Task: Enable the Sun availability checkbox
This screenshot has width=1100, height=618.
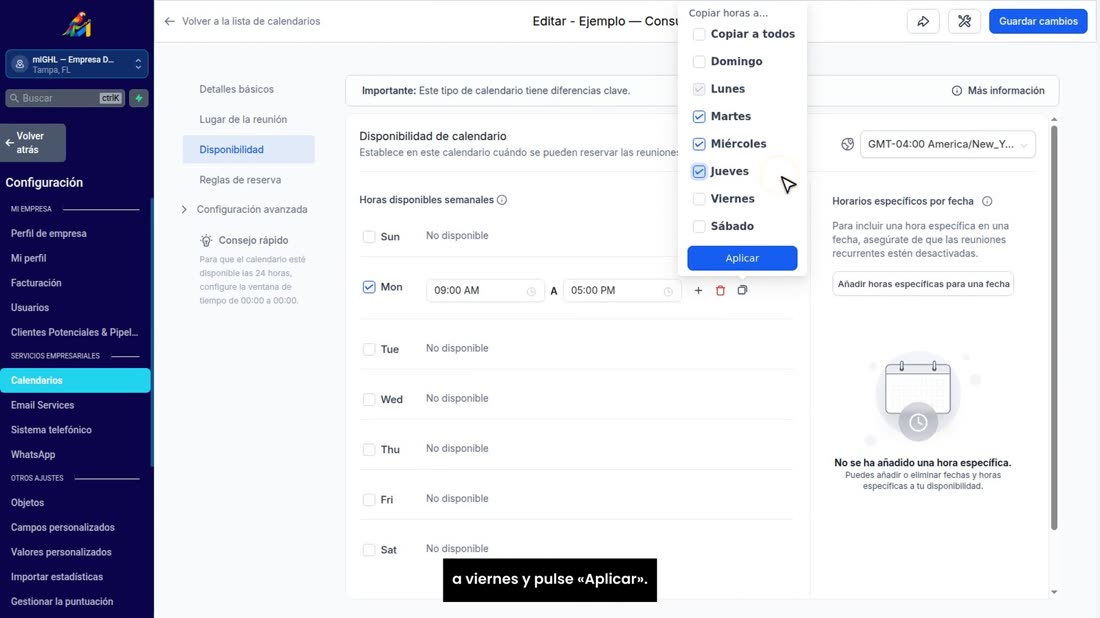Action: click(369, 236)
